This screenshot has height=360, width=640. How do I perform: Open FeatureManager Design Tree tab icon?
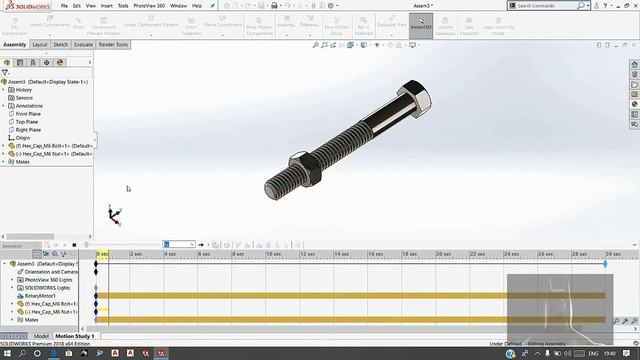(x=7, y=62)
